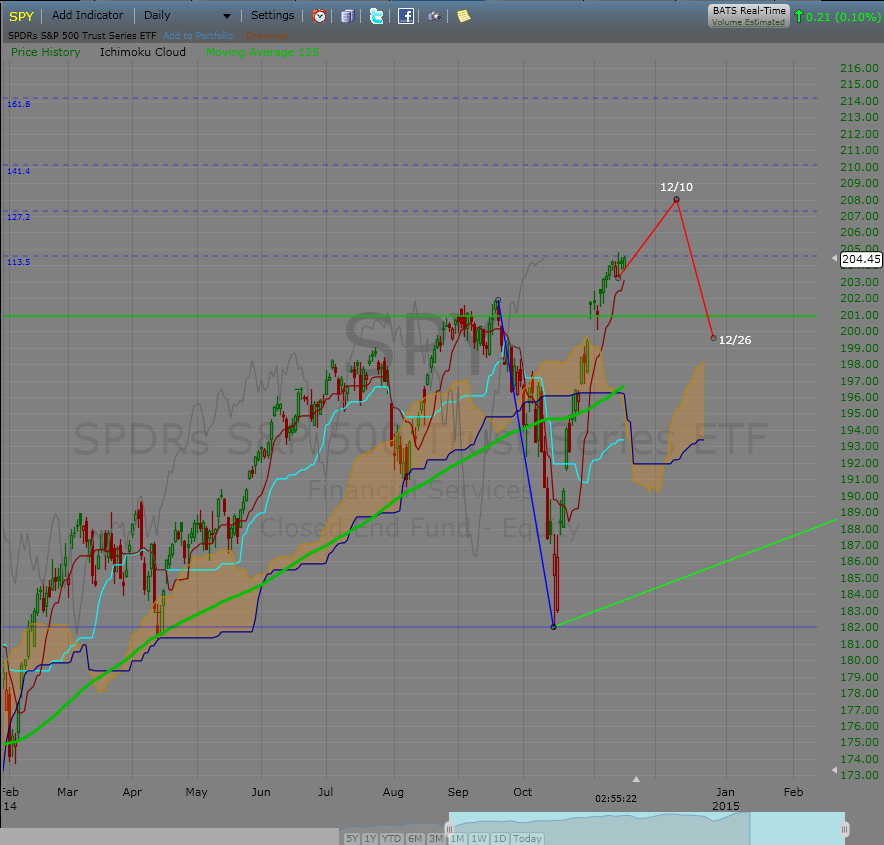Image resolution: width=884 pixels, height=845 pixels.
Task: Select the Ichimoku Cloud legend item
Action: 143,52
